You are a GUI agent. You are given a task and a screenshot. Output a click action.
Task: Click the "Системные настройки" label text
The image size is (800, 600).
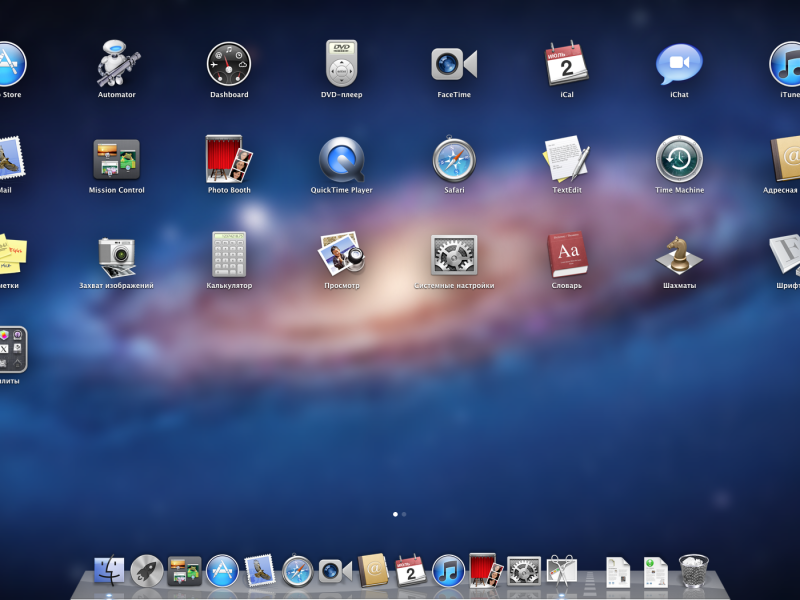(x=454, y=286)
